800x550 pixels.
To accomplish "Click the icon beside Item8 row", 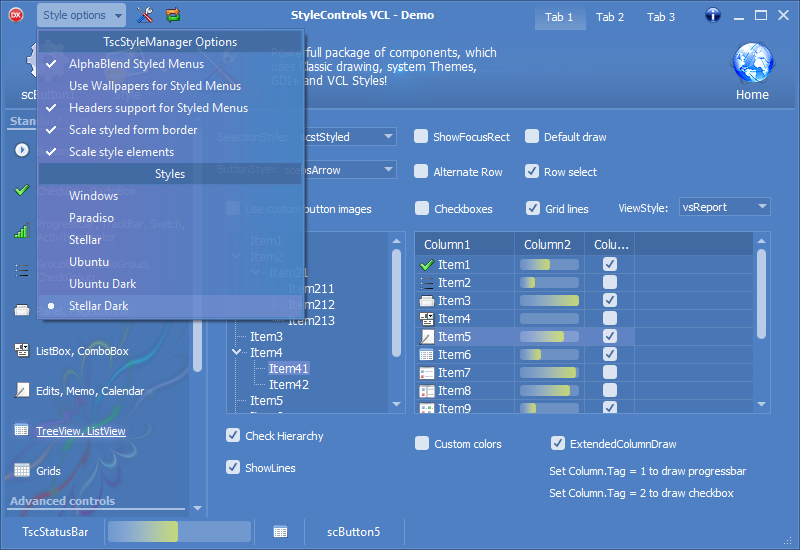I will 427,391.
